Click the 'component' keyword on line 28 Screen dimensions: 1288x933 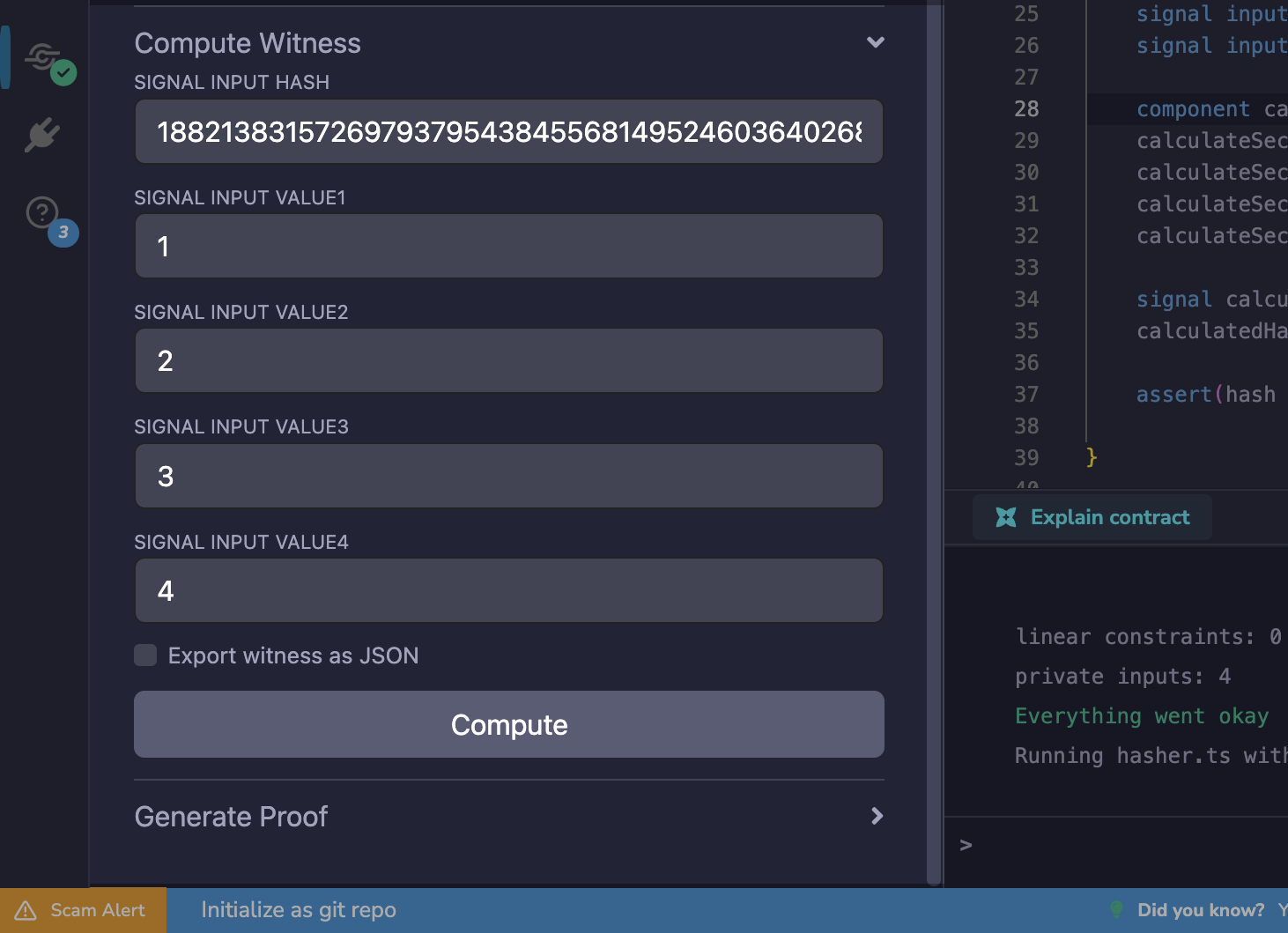click(x=1193, y=108)
